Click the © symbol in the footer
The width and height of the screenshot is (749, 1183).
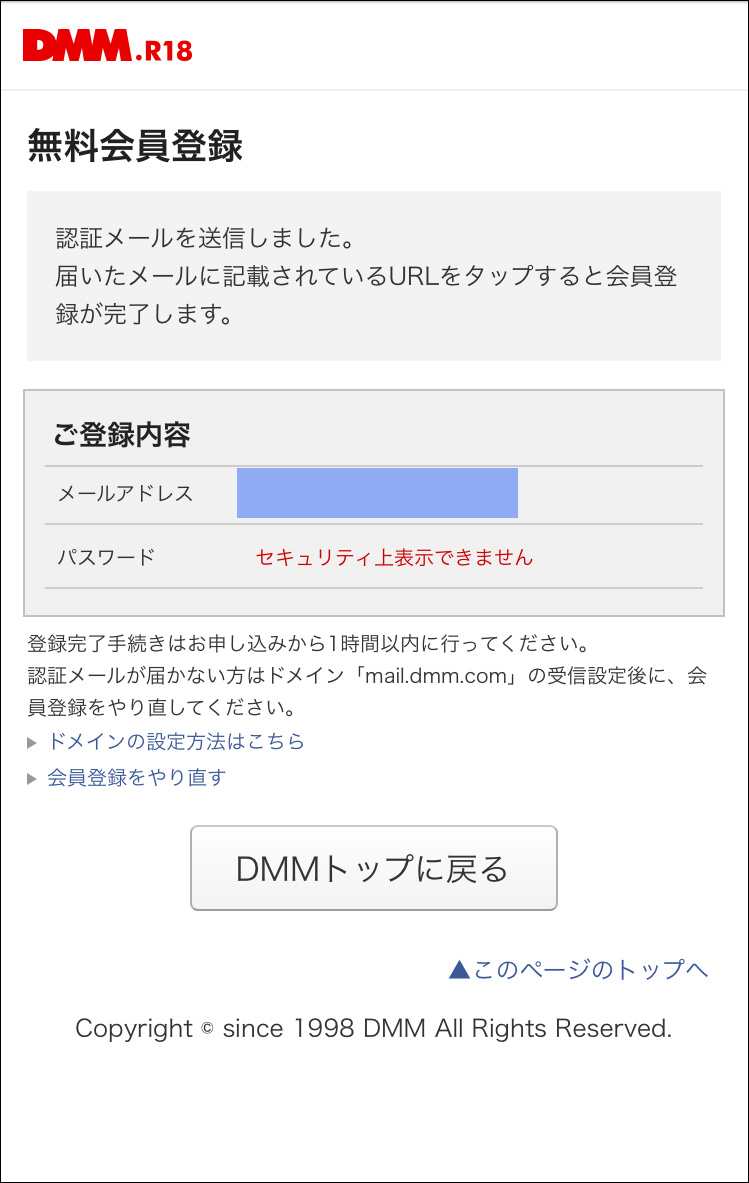pos(208,1029)
